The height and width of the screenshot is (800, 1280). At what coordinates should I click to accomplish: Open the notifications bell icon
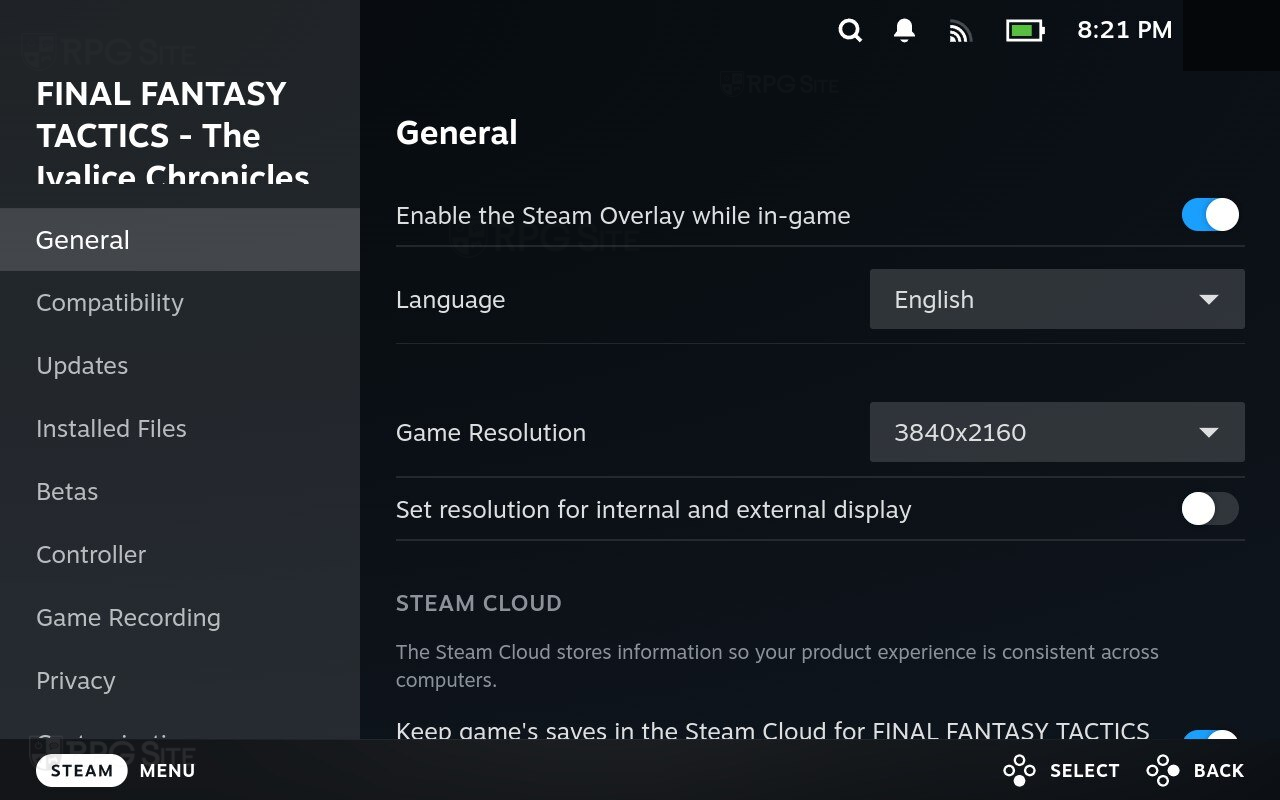[x=904, y=31]
